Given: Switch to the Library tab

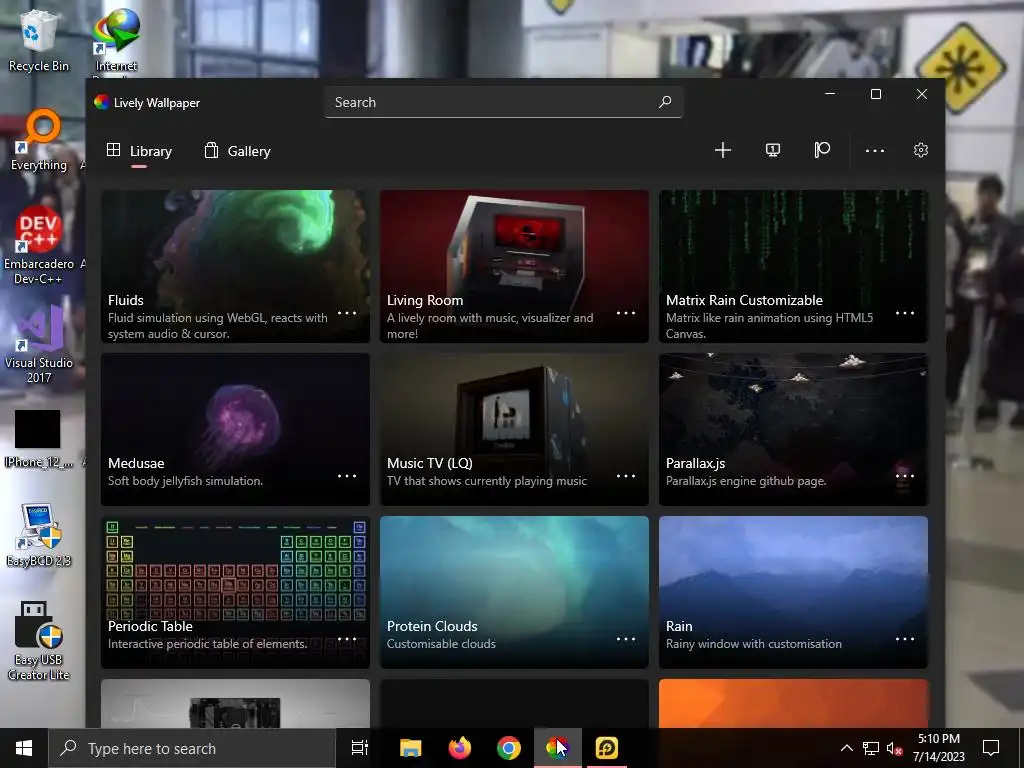Looking at the screenshot, I should pyautogui.click(x=139, y=151).
